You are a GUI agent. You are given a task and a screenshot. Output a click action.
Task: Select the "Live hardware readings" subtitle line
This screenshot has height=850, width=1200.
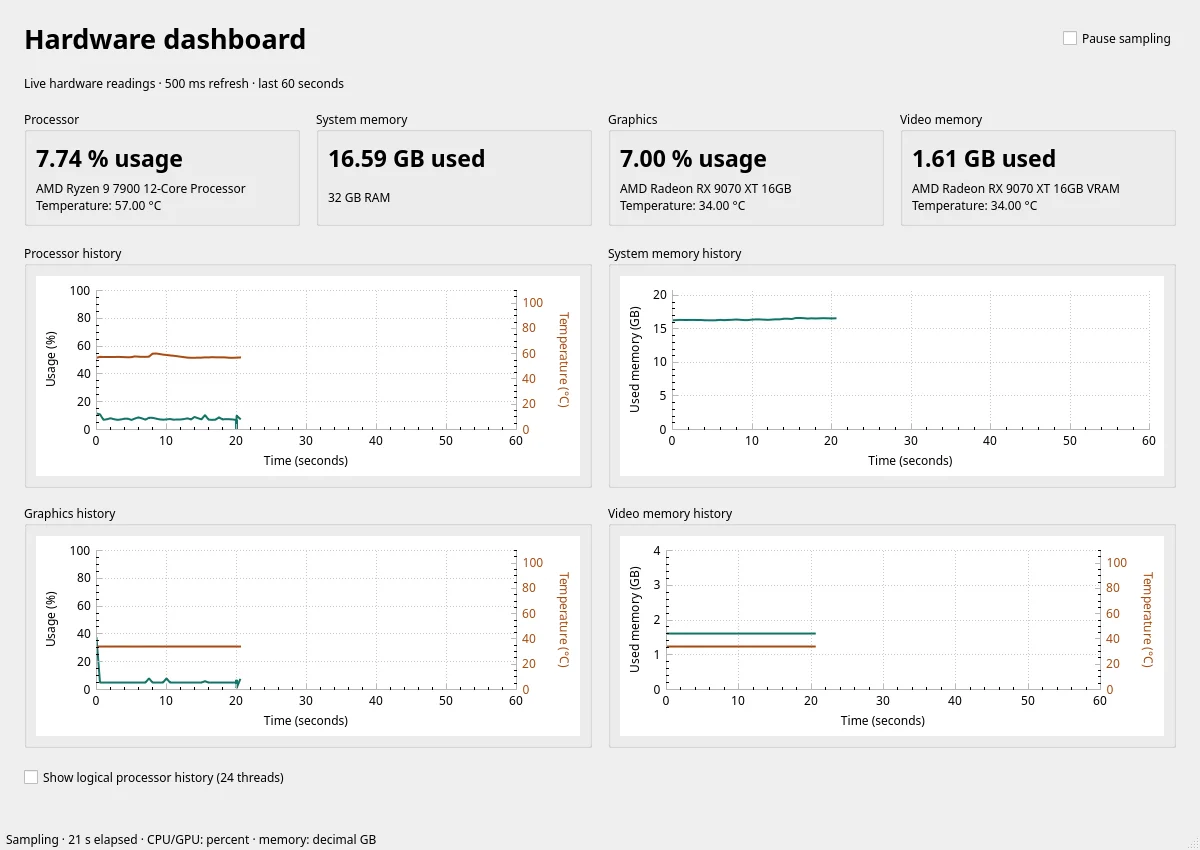click(184, 84)
